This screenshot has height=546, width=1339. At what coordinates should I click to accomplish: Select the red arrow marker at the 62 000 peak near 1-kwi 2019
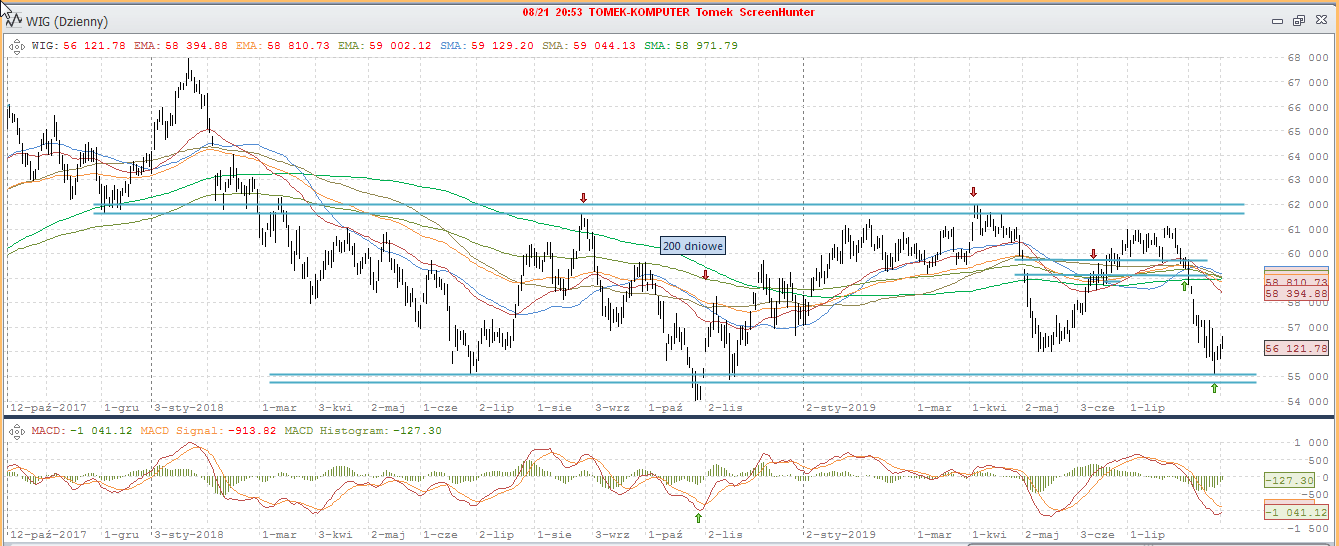point(973,191)
